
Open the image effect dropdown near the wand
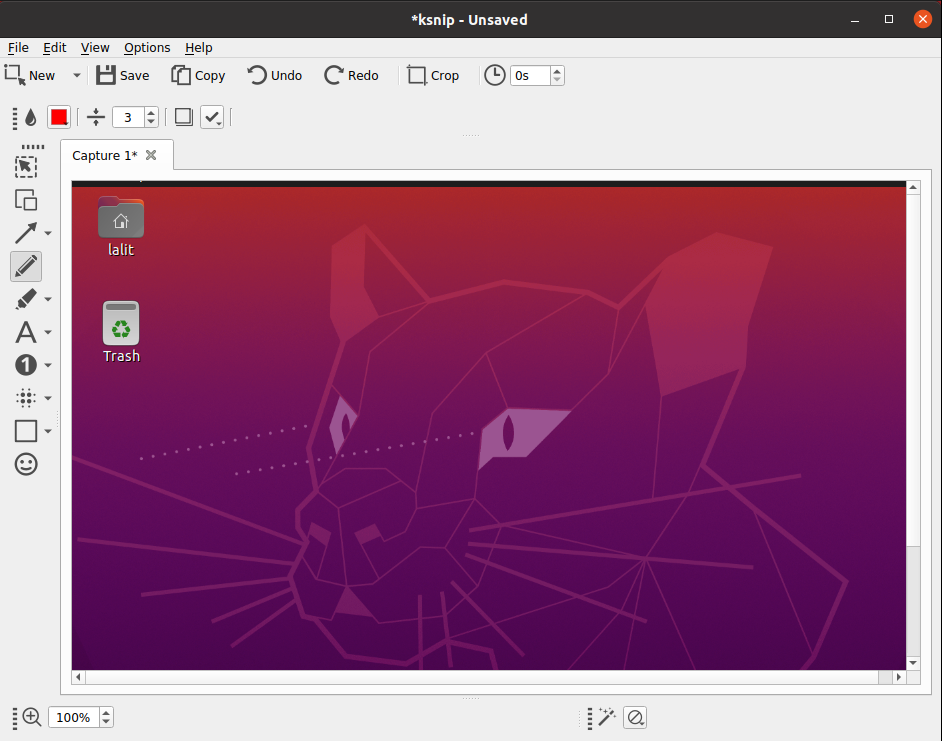635,717
